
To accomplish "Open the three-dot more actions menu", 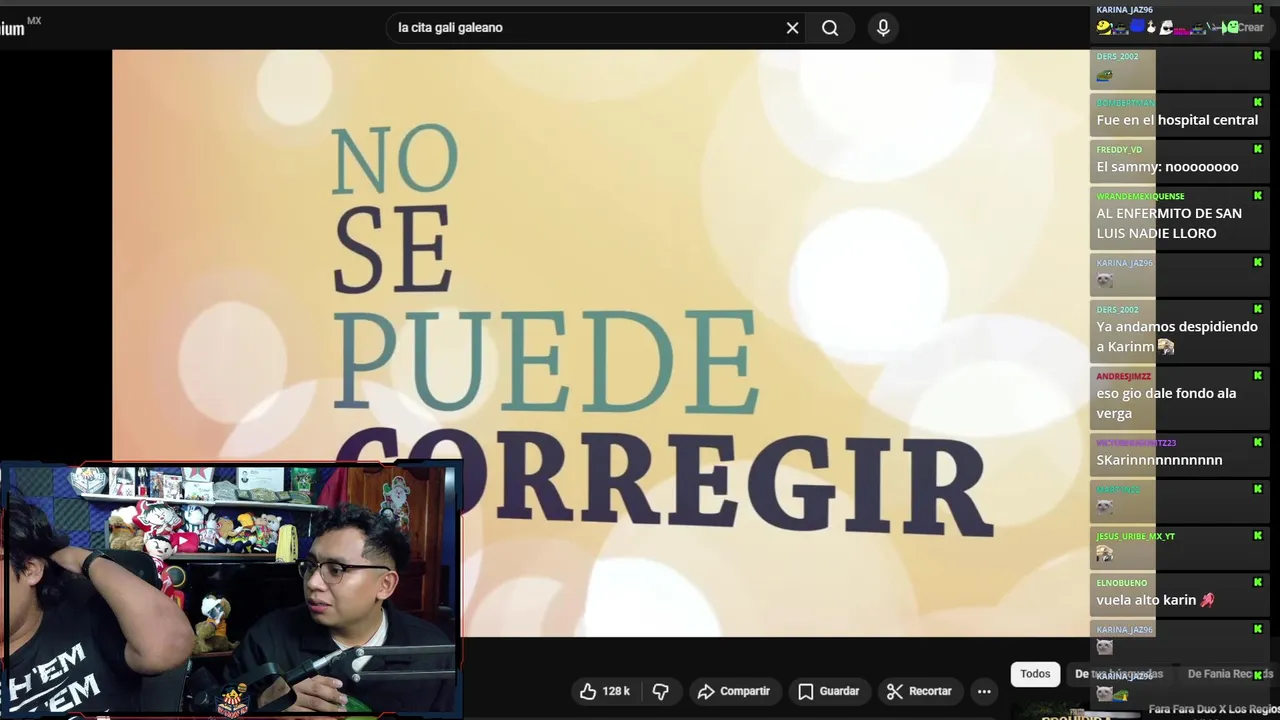I will 984,691.
